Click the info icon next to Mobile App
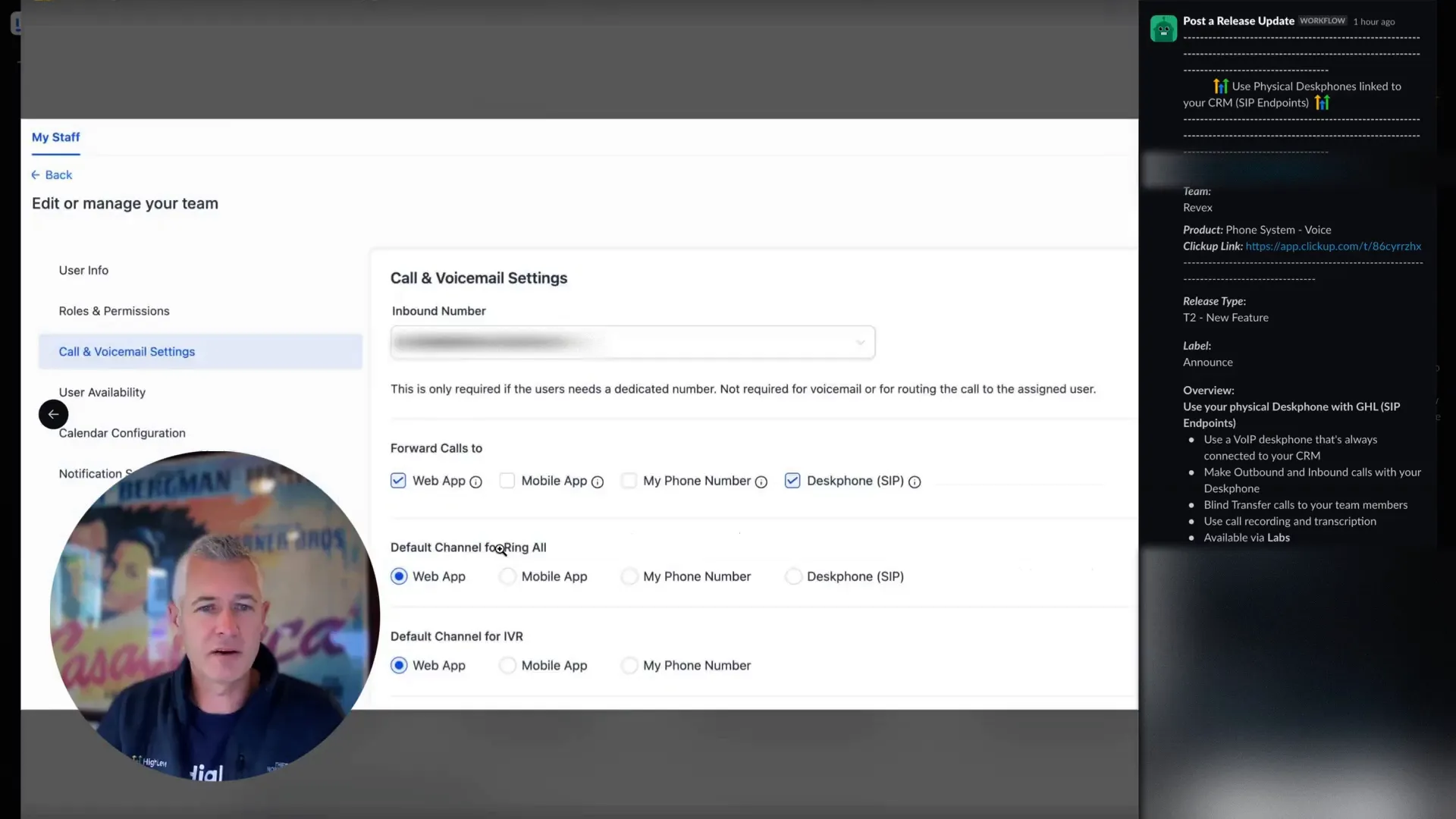This screenshot has width=1456, height=819. click(x=598, y=482)
